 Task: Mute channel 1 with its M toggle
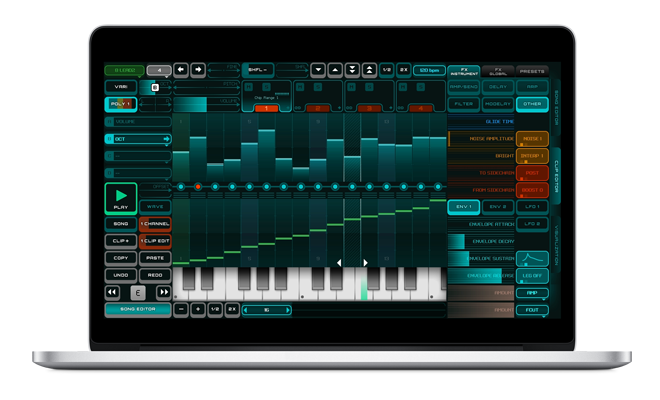(249, 87)
